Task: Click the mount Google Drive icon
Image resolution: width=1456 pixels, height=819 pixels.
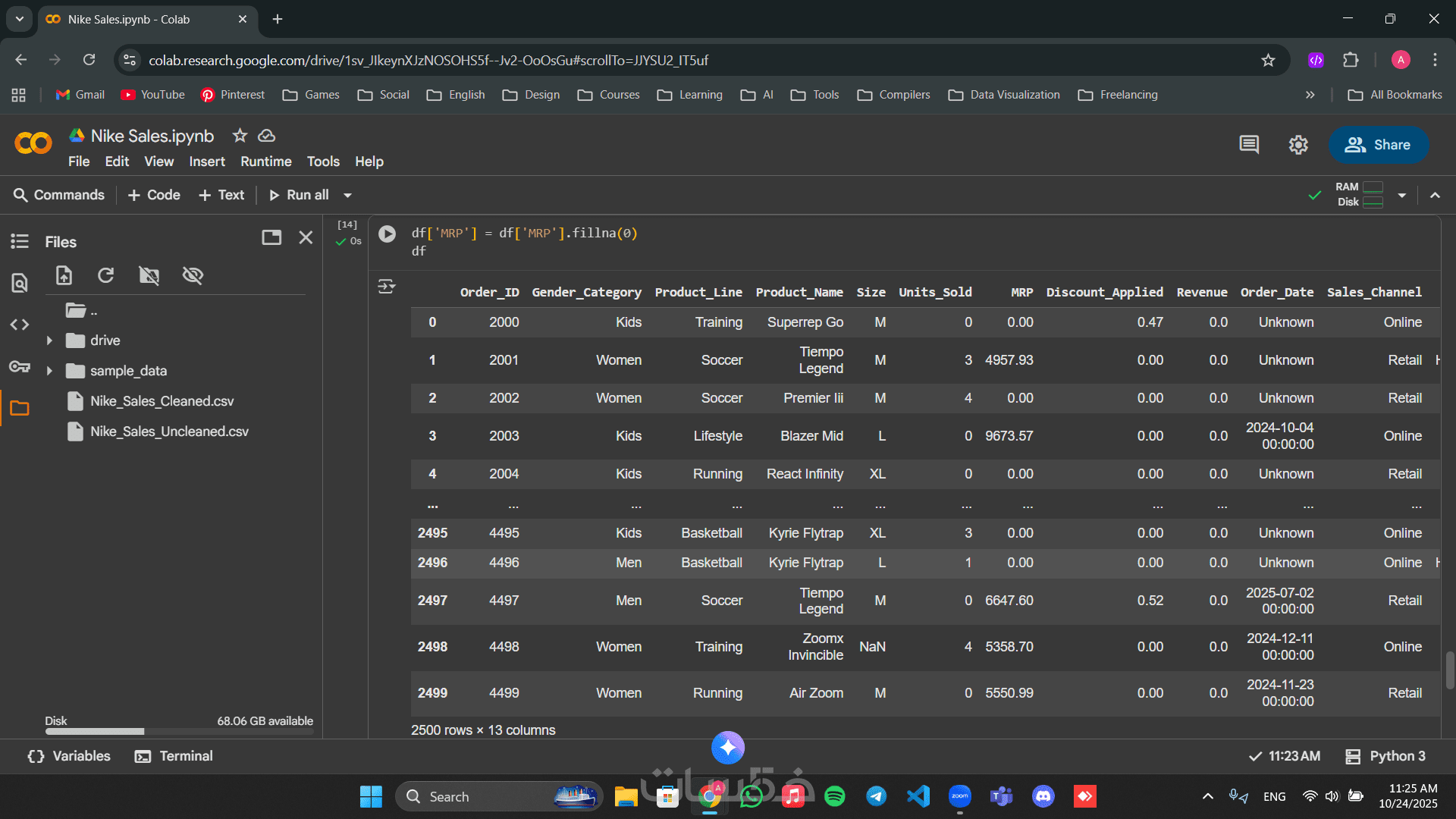Action: (149, 275)
